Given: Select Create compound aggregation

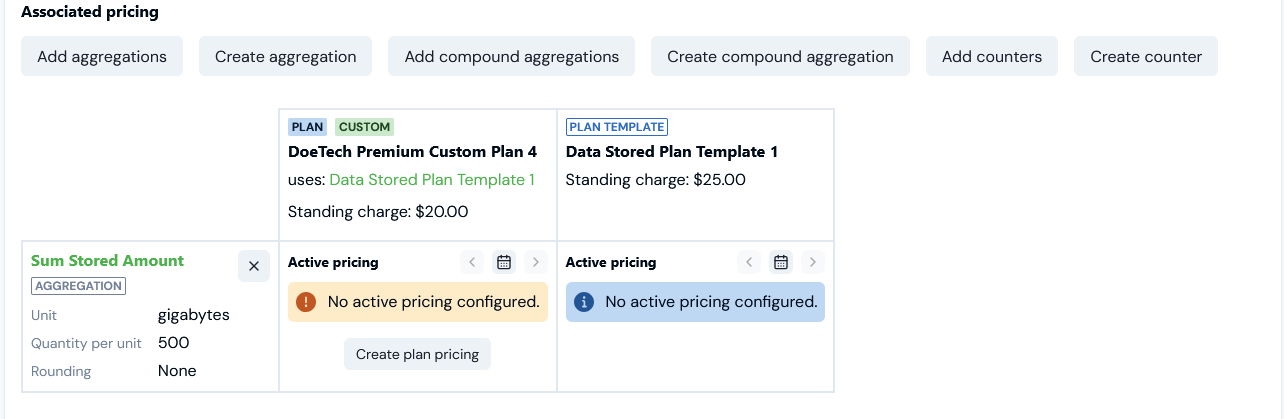Looking at the screenshot, I should [x=780, y=56].
